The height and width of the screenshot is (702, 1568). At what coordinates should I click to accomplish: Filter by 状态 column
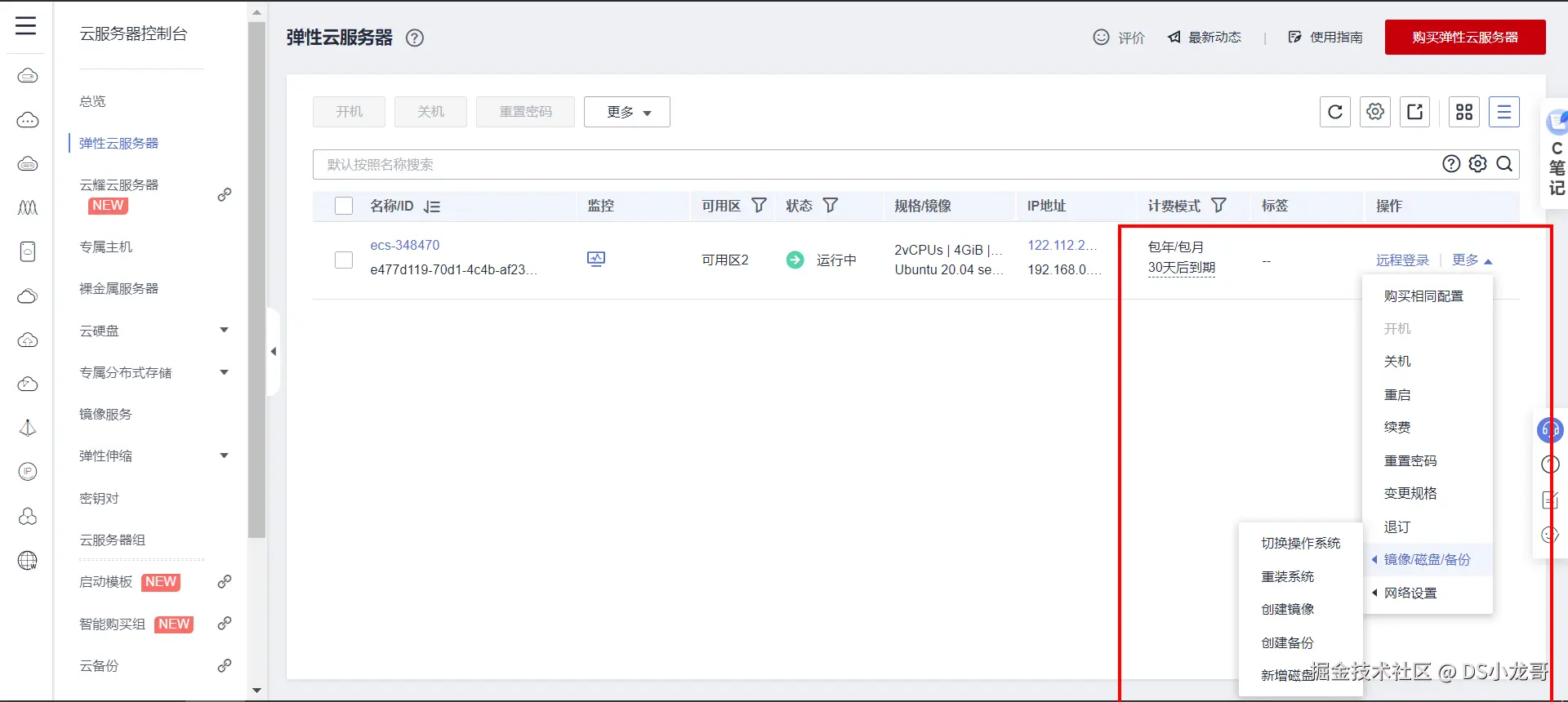pyautogui.click(x=831, y=206)
